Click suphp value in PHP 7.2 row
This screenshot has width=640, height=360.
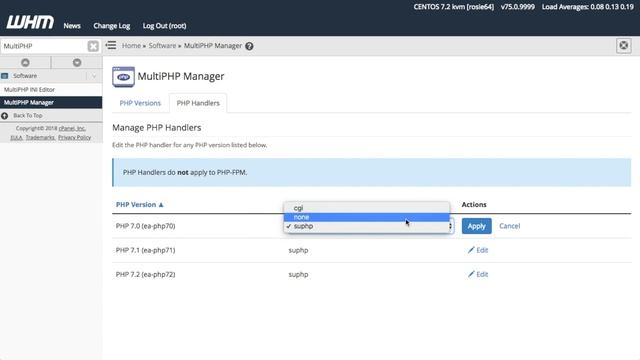[x=298, y=274]
